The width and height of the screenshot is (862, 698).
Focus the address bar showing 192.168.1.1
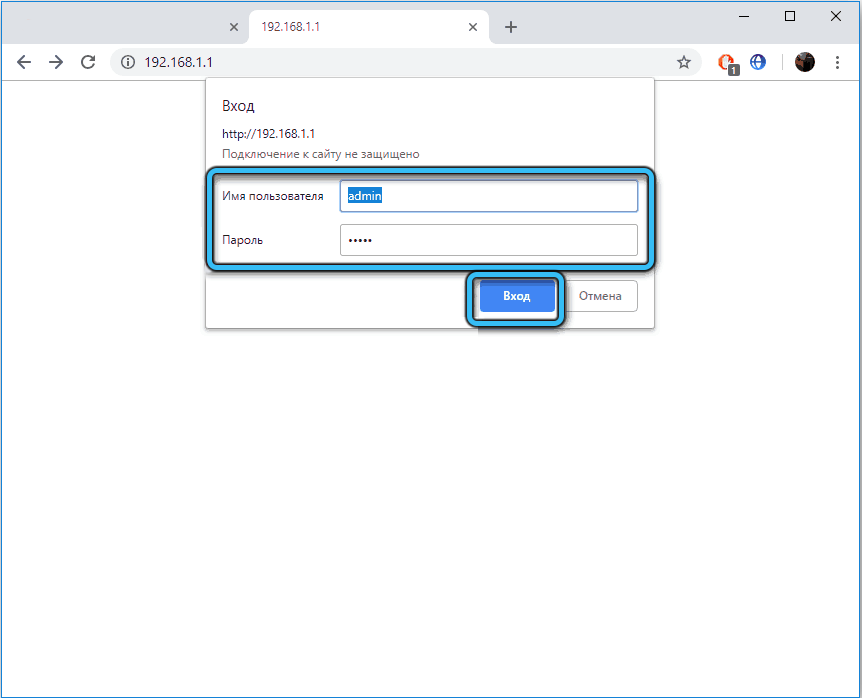[400, 62]
